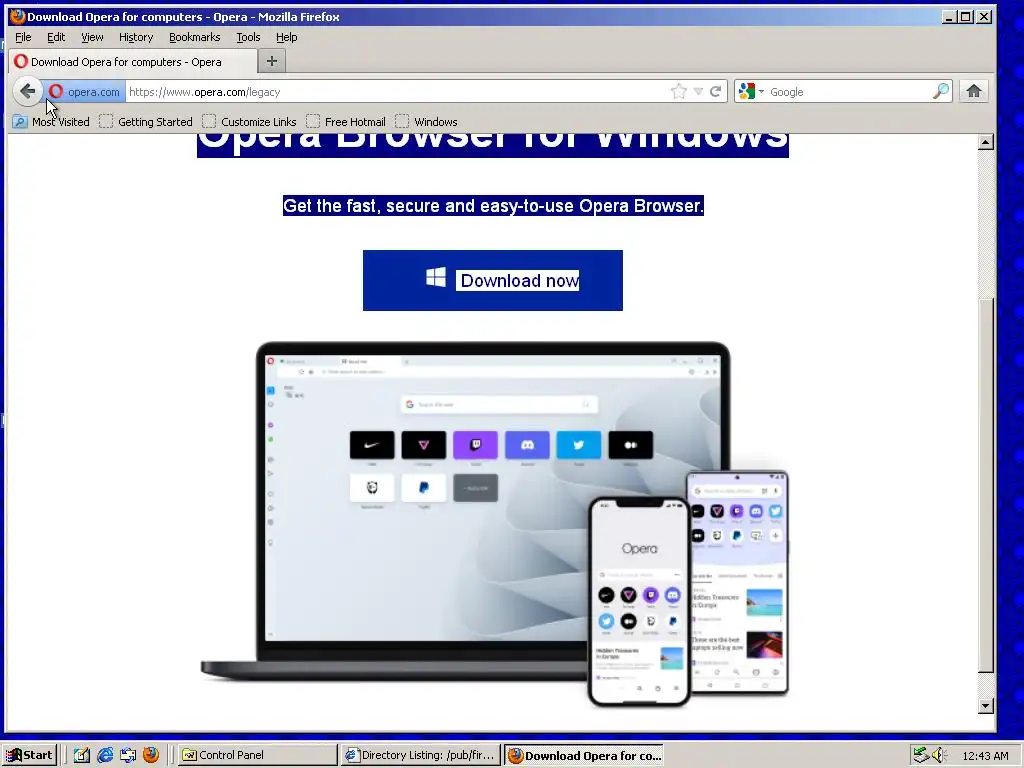Open a new tab with plus button
This screenshot has width=1024, height=768.
tap(272, 61)
